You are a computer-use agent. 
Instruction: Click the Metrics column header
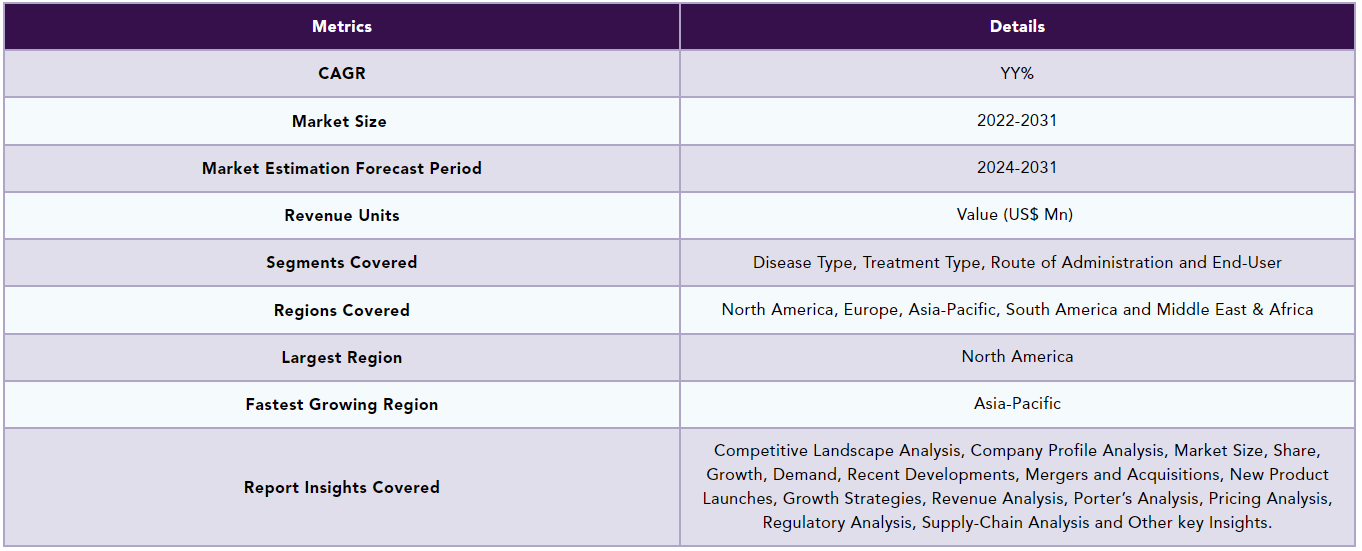[342, 27]
